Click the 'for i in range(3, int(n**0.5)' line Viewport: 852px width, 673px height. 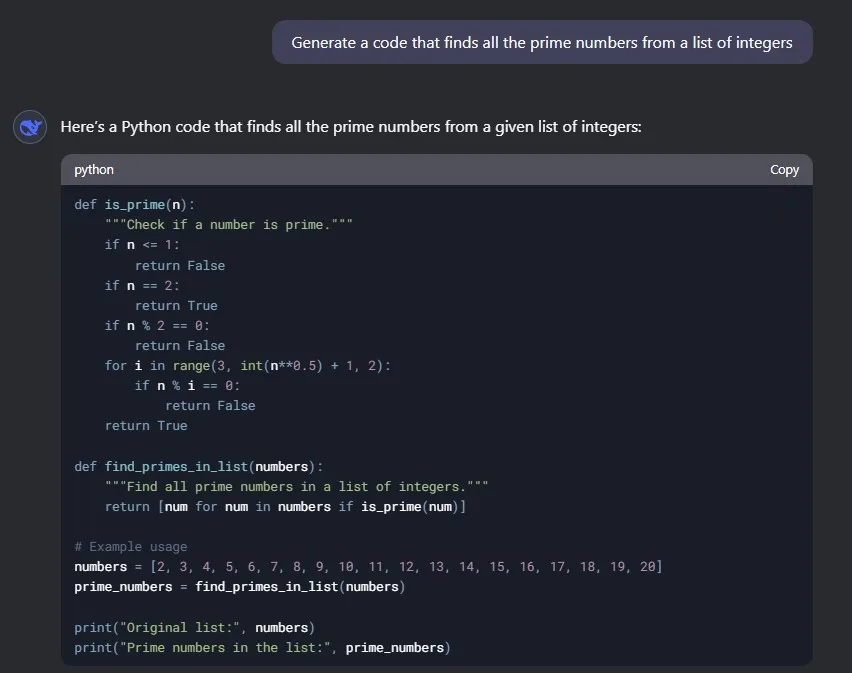[248, 366]
